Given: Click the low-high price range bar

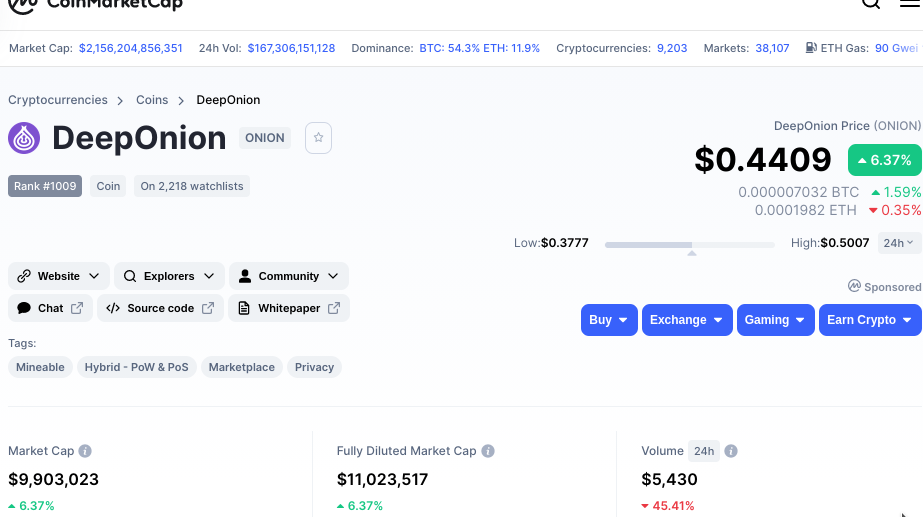Looking at the screenshot, I should pyautogui.click(x=690, y=244).
